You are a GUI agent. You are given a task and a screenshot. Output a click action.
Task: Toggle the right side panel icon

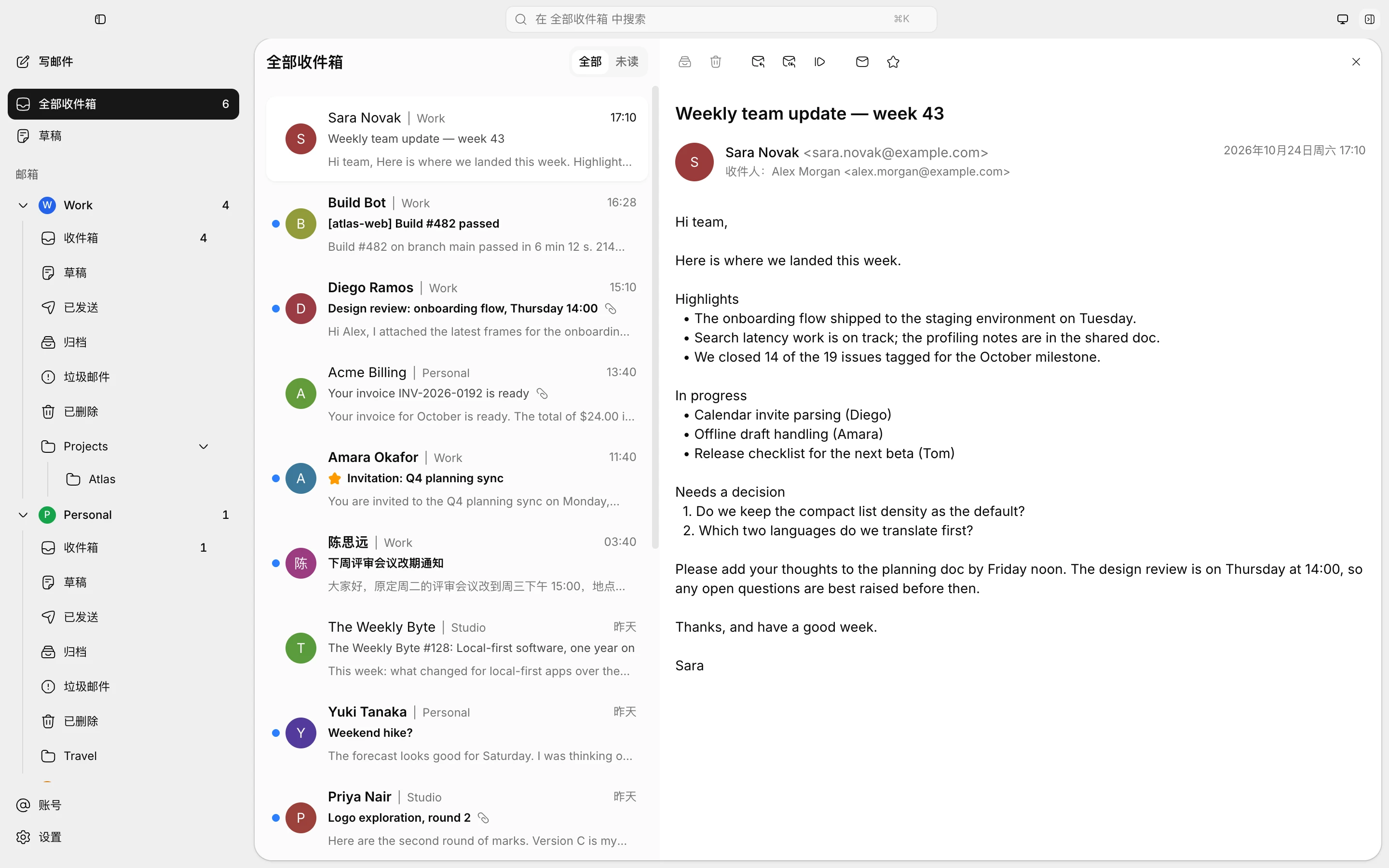pos(1370,19)
